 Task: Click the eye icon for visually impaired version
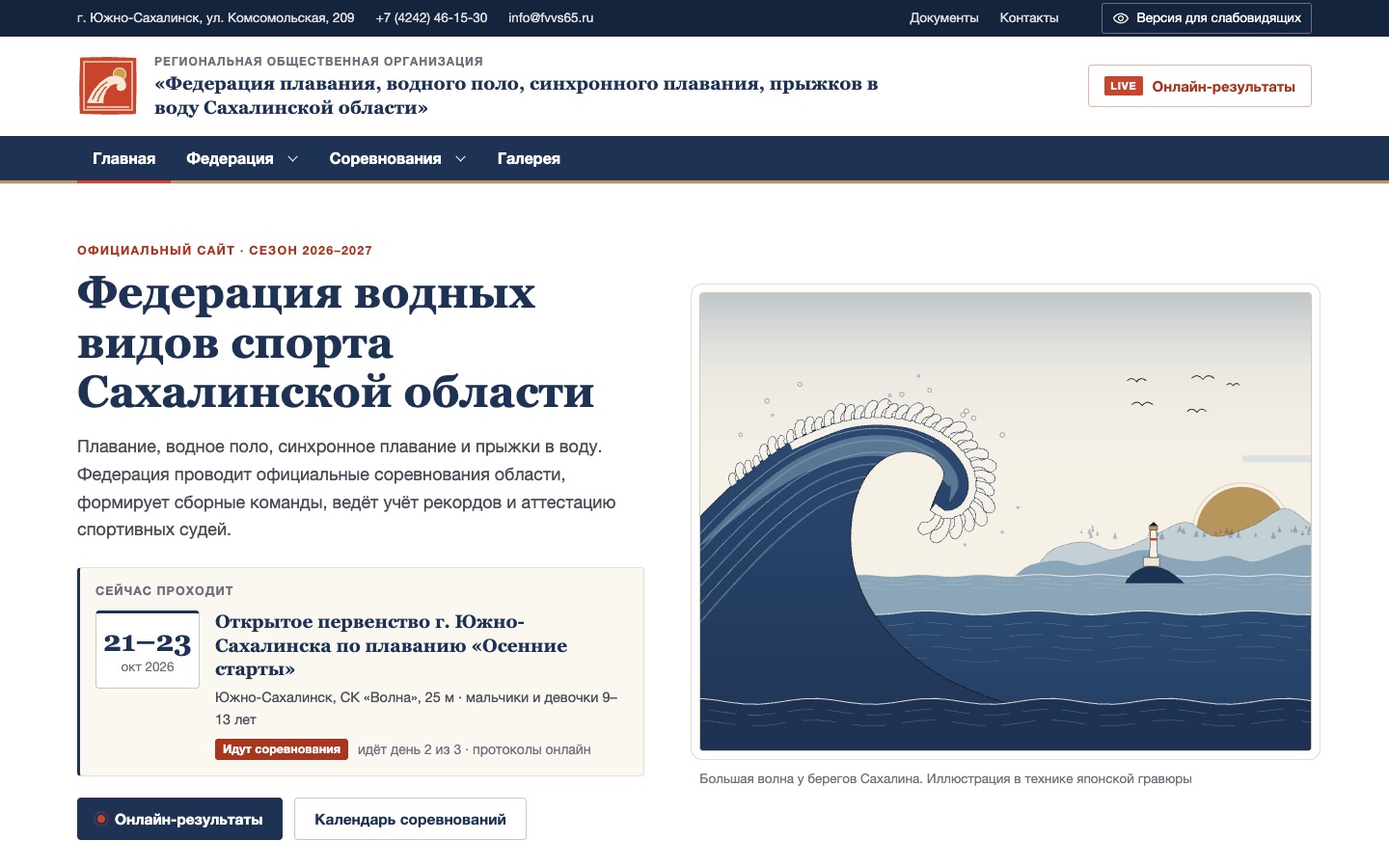(1121, 18)
